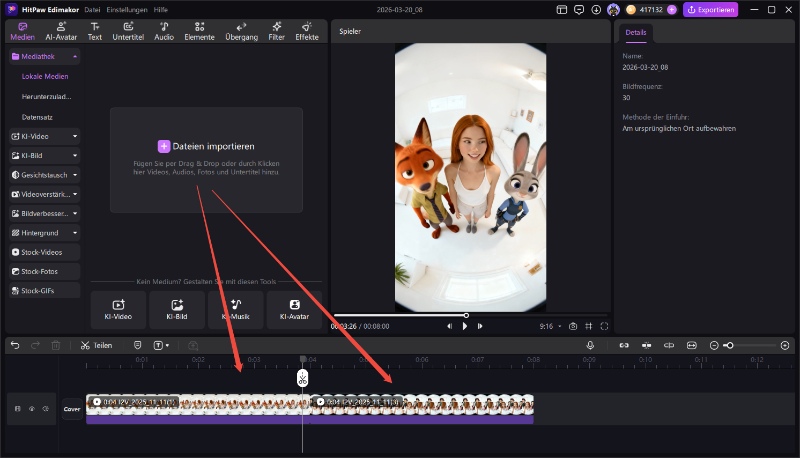Viewport: 800px width, 458px height.
Task: Open the Datei menu
Action: [x=92, y=10]
